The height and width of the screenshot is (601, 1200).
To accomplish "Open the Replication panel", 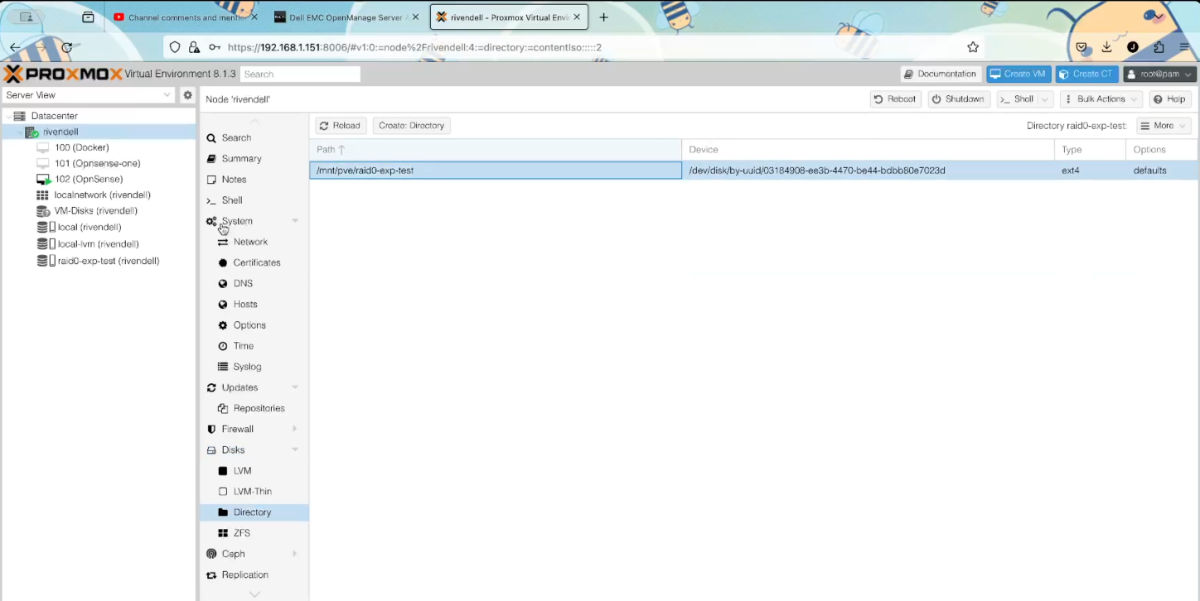I will [x=246, y=574].
